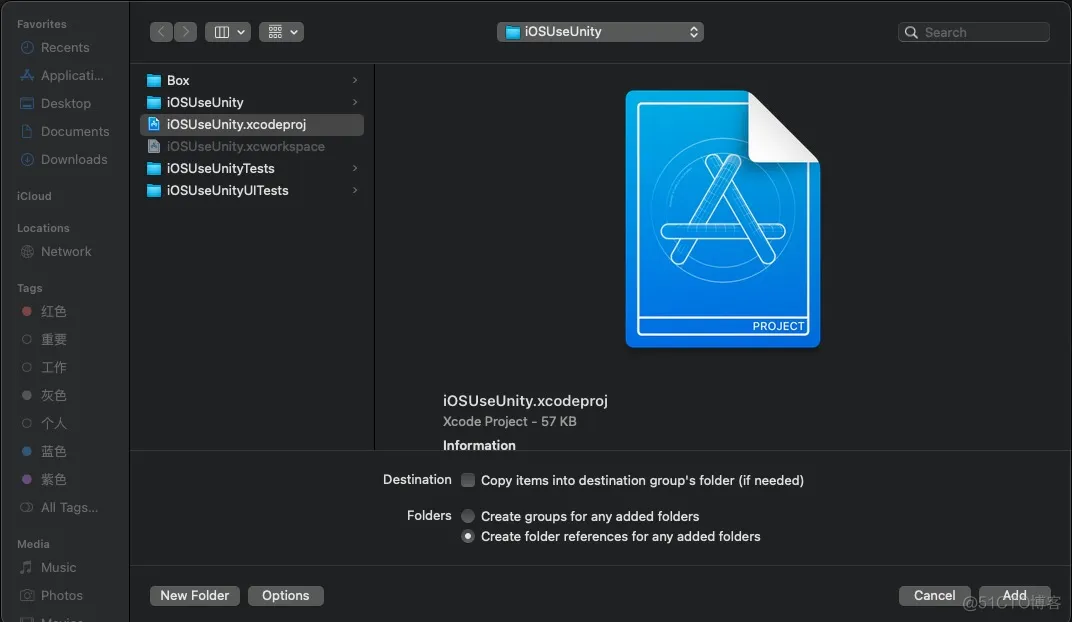Expand the Box folder chevron
The image size is (1072, 622).
tap(355, 81)
